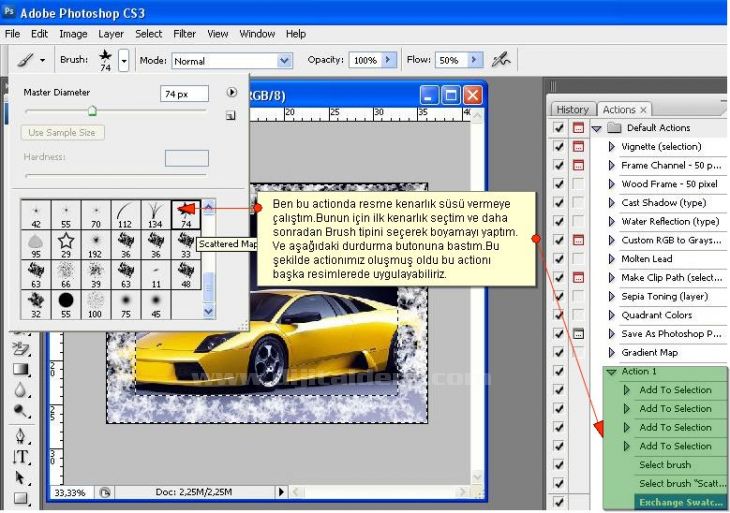Viewport: 730px width, 513px height.
Task: Select the grass brush preset 134
Action: [x=155, y=215]
